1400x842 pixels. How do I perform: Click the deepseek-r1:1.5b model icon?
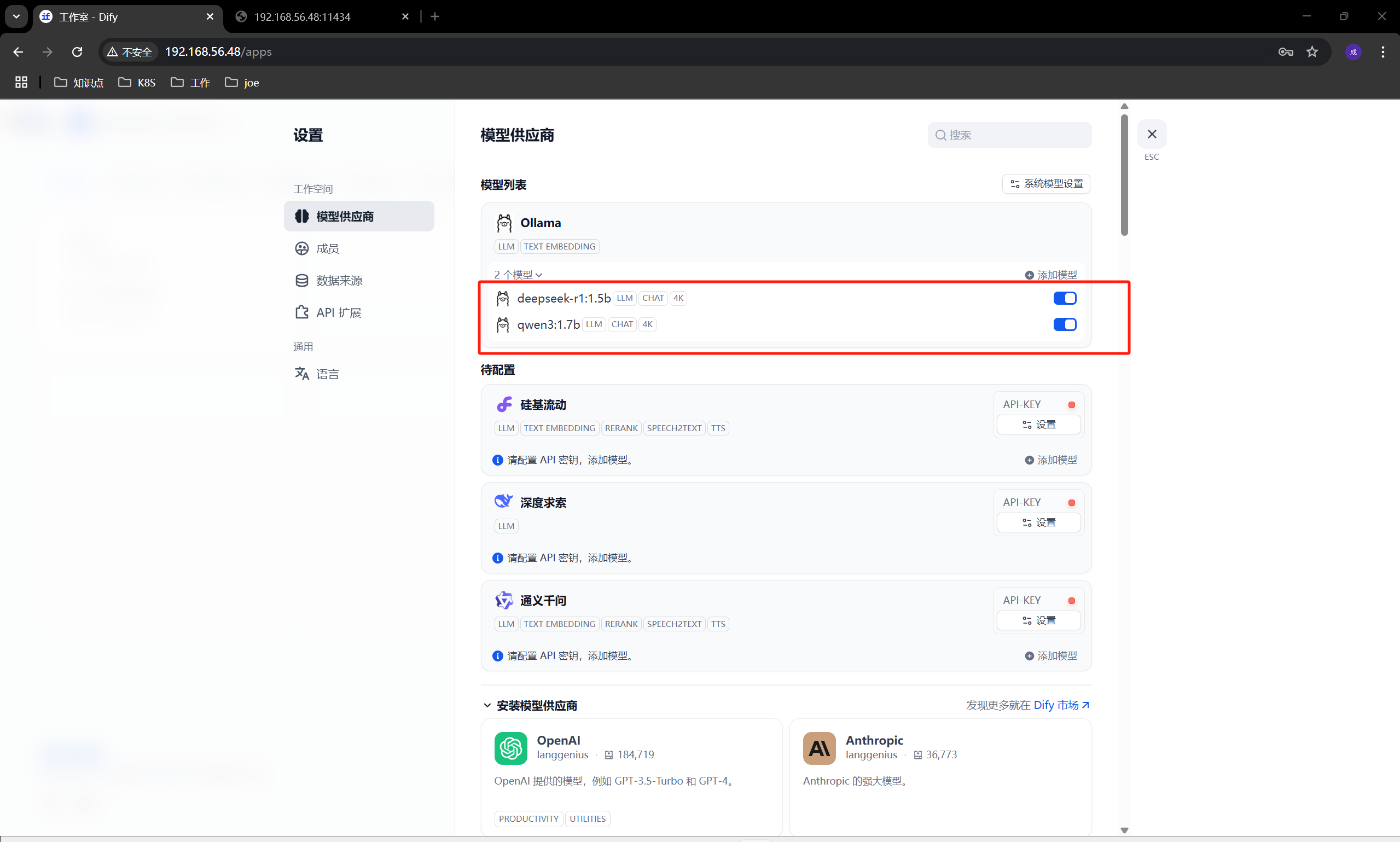[503, 298]
